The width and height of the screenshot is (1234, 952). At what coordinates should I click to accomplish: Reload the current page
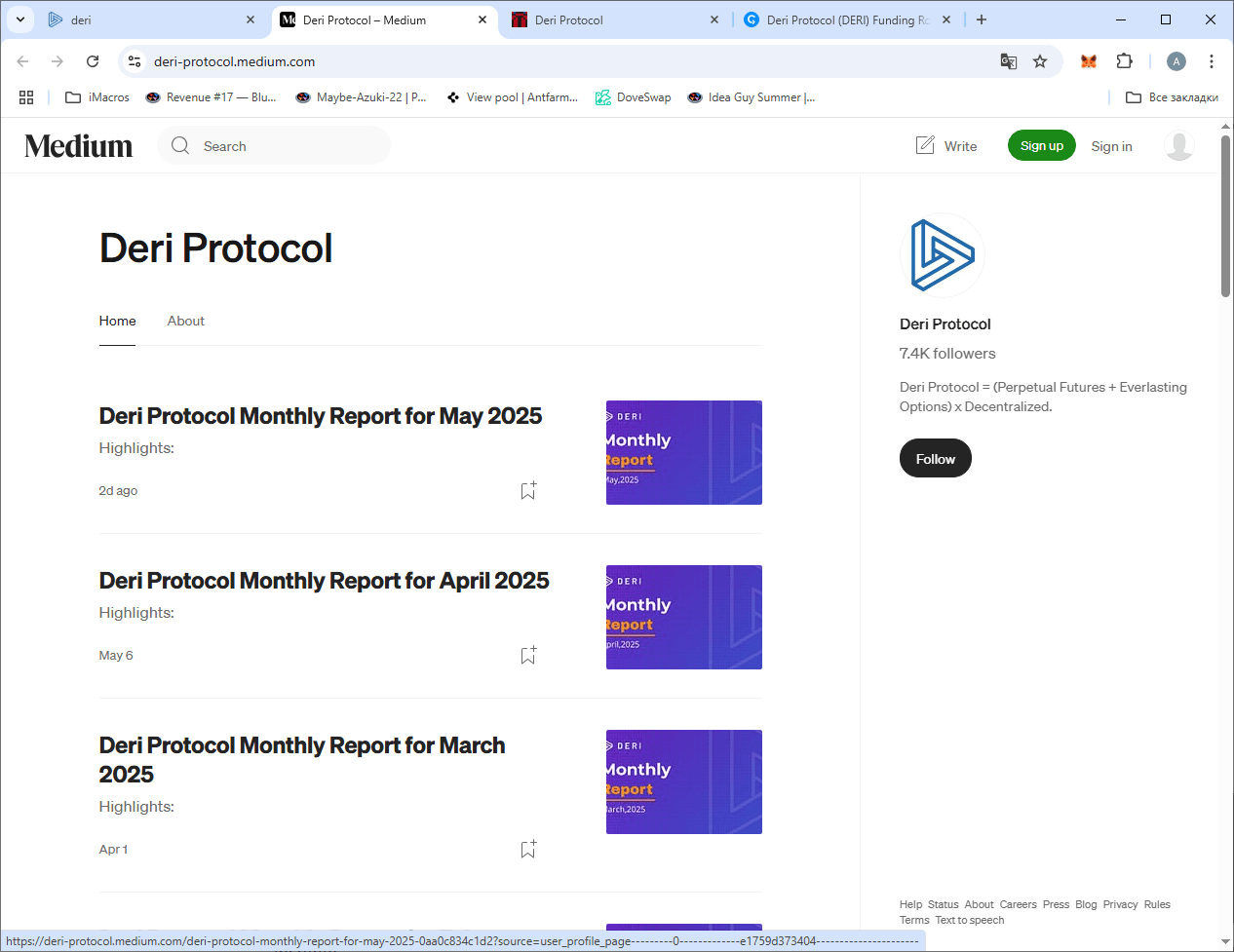click(x=93, y=61)
